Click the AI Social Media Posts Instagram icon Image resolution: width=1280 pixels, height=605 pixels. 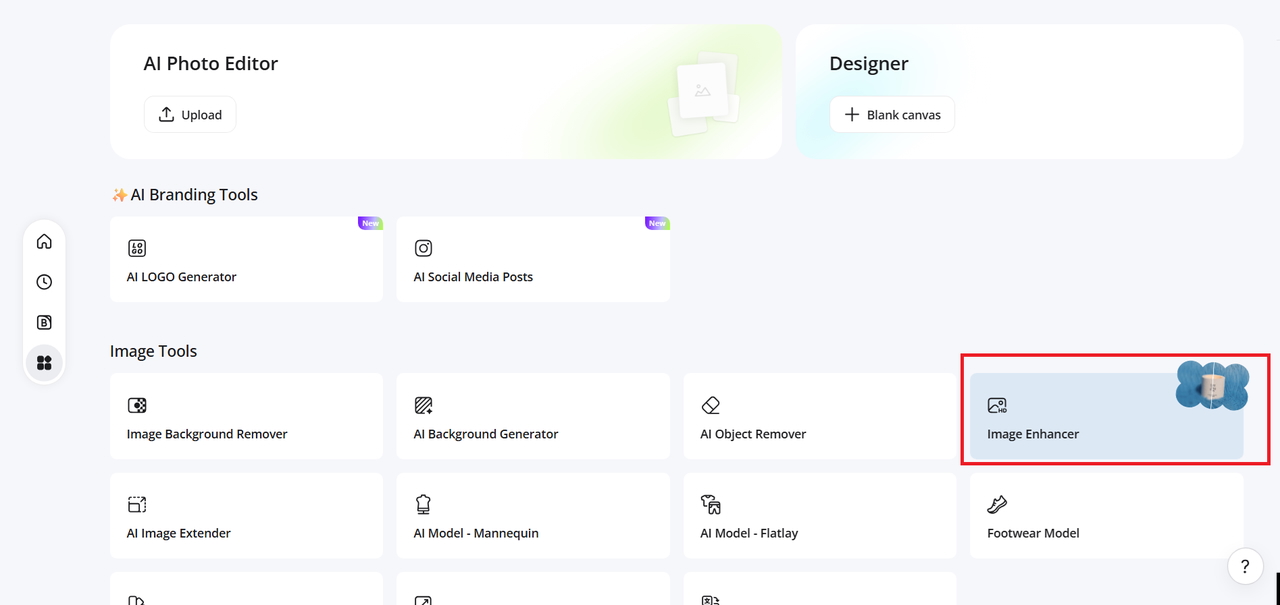[x=423, y=248]
